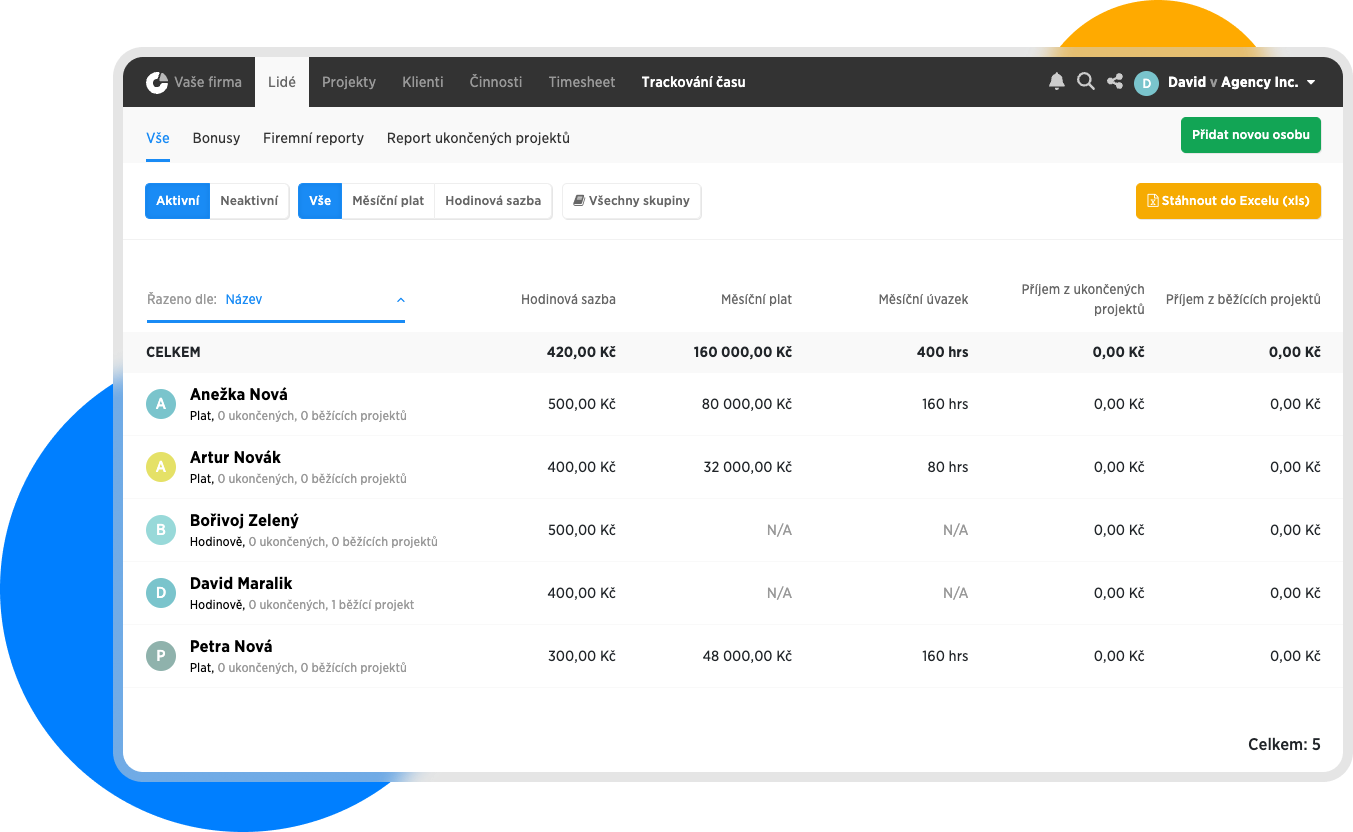Open the Všechny skupiny group filter
This screenshot has height=832, width=1353.
click(x=632, y=201)
